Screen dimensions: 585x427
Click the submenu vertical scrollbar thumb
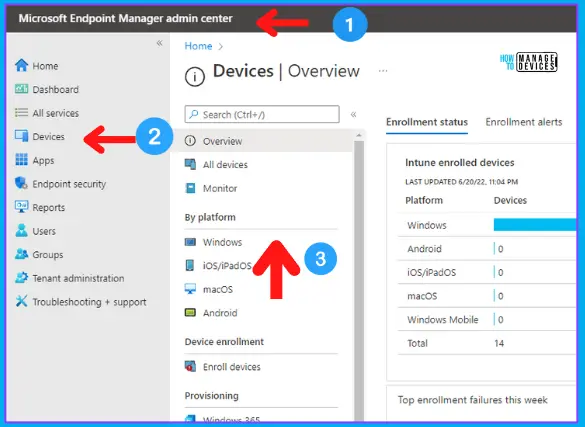(x=359, y=280)
